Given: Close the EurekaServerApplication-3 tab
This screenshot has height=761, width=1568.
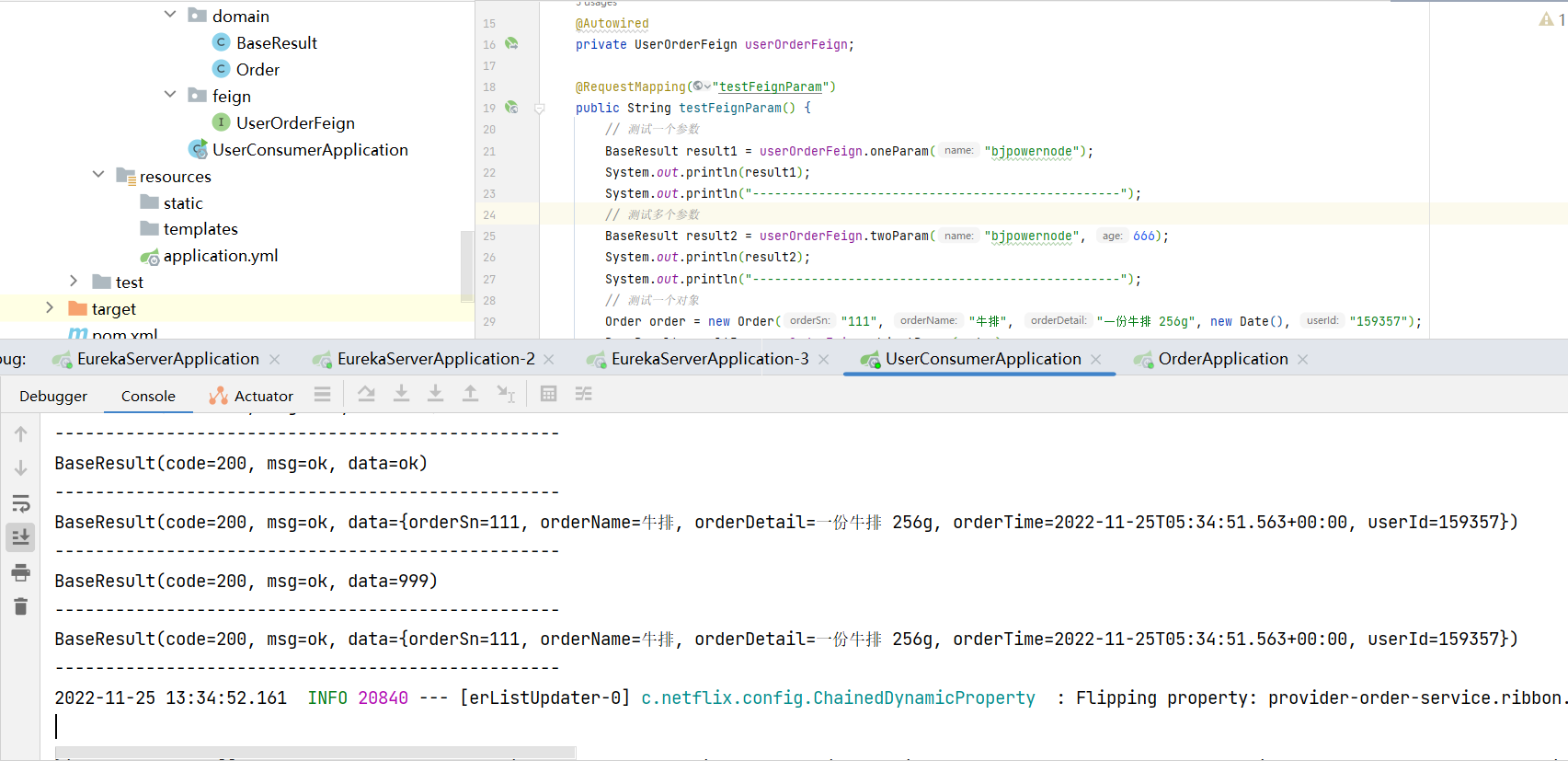Looking at the screenshot, I should (824, 359).
